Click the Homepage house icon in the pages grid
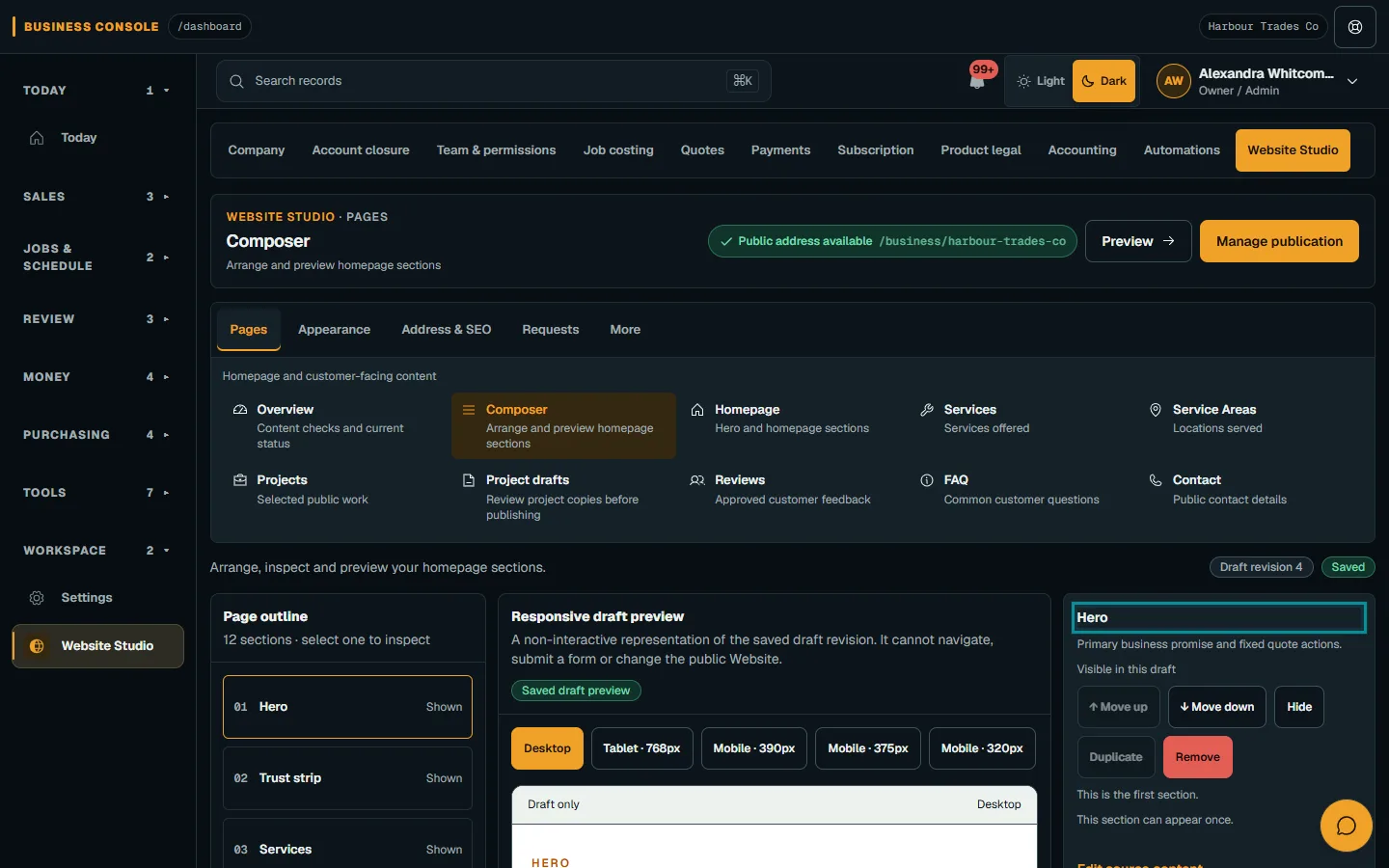Image resolution: width=1389 pixels, height=868 pixels. 697,410
